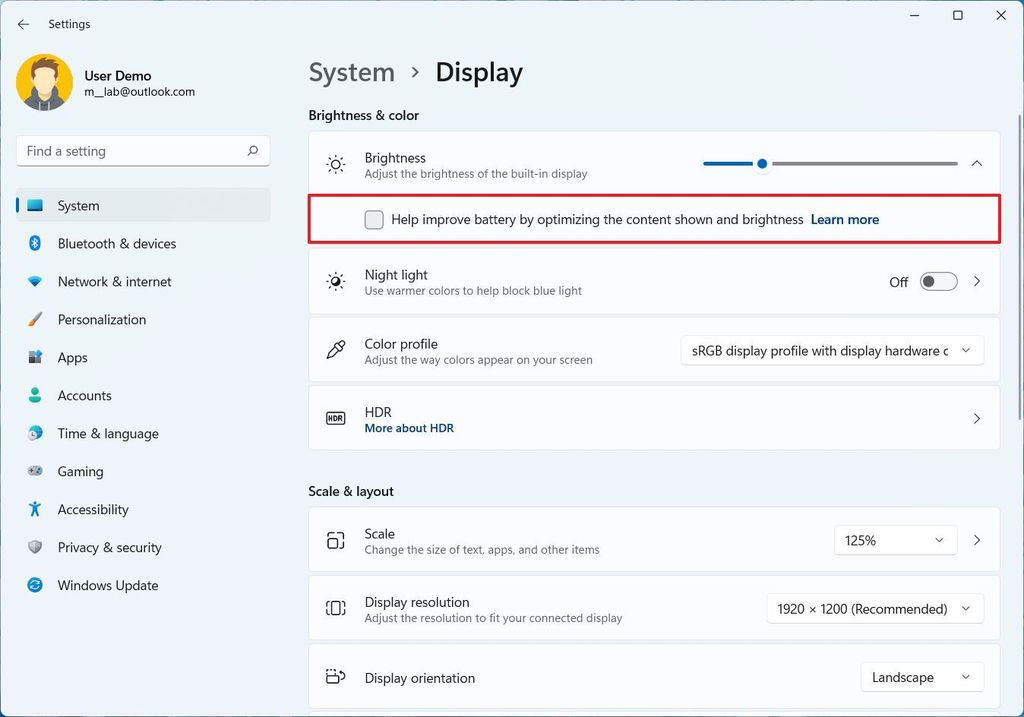This screenshot has width=1024, height=717.
Task: Open the Scale percentage dropdown
Action: pyautogui.click(x=894, y=540)
